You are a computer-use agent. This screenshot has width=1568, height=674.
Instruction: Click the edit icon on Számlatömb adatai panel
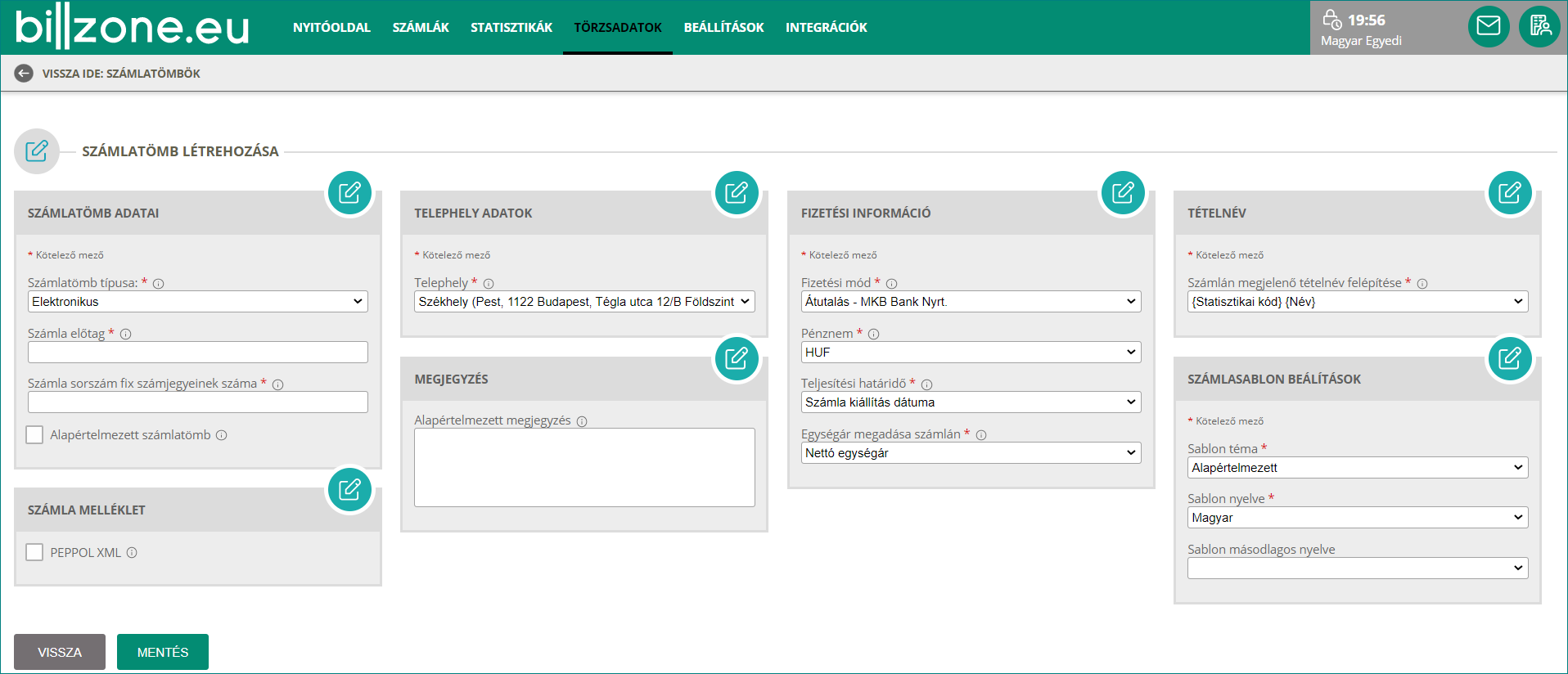[x=349, y=193]
